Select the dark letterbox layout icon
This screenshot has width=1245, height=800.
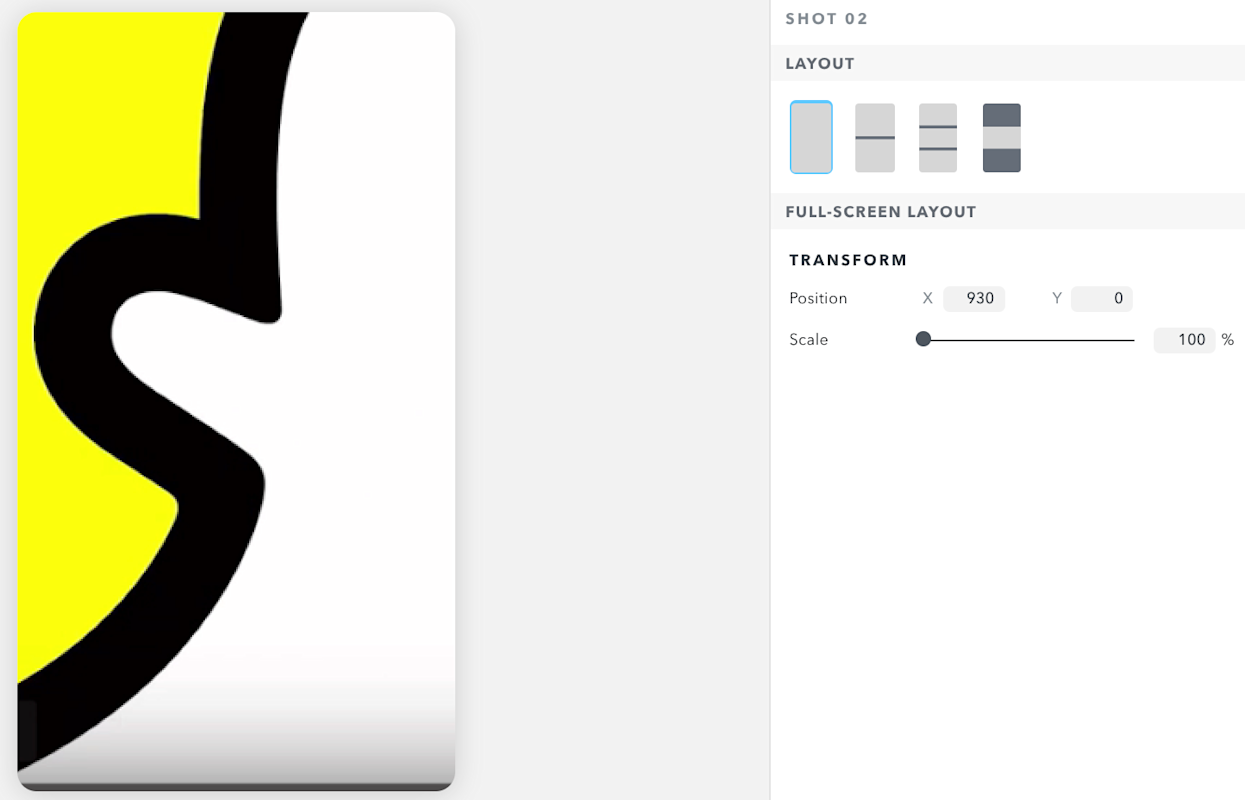pos(1002,137)
